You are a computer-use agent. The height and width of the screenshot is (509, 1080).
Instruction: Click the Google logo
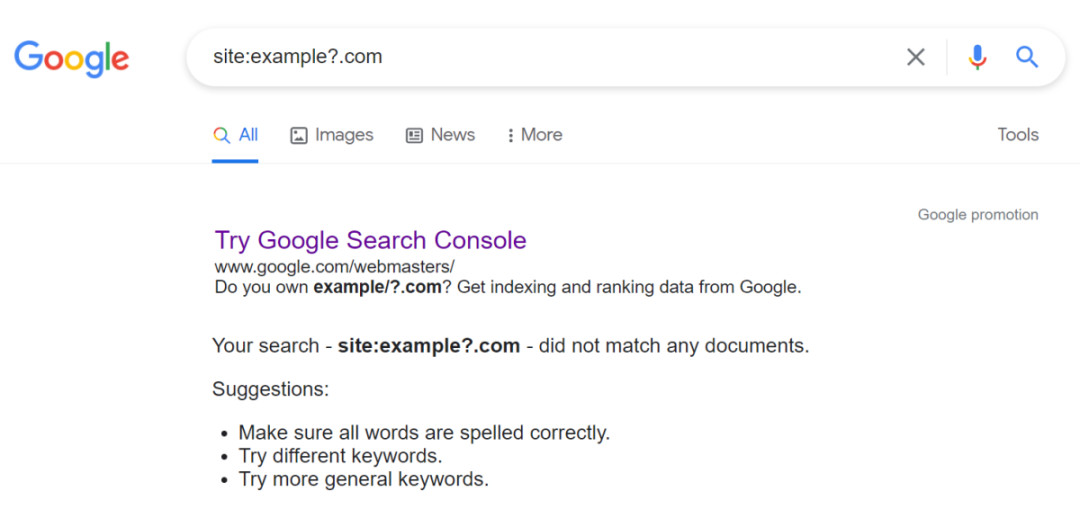coord(71,57)
